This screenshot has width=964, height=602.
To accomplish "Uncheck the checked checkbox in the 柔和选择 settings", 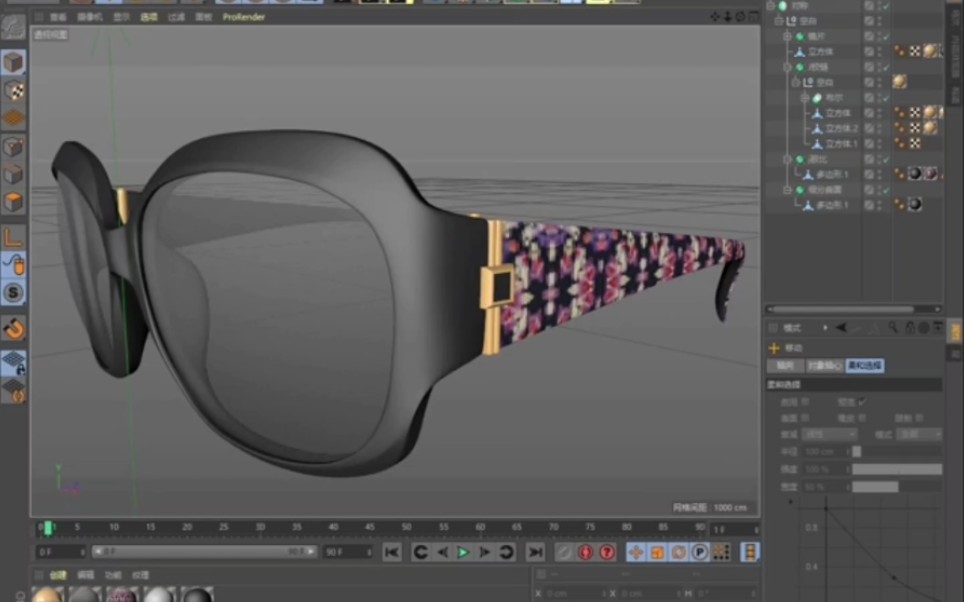I will (863, 402).
